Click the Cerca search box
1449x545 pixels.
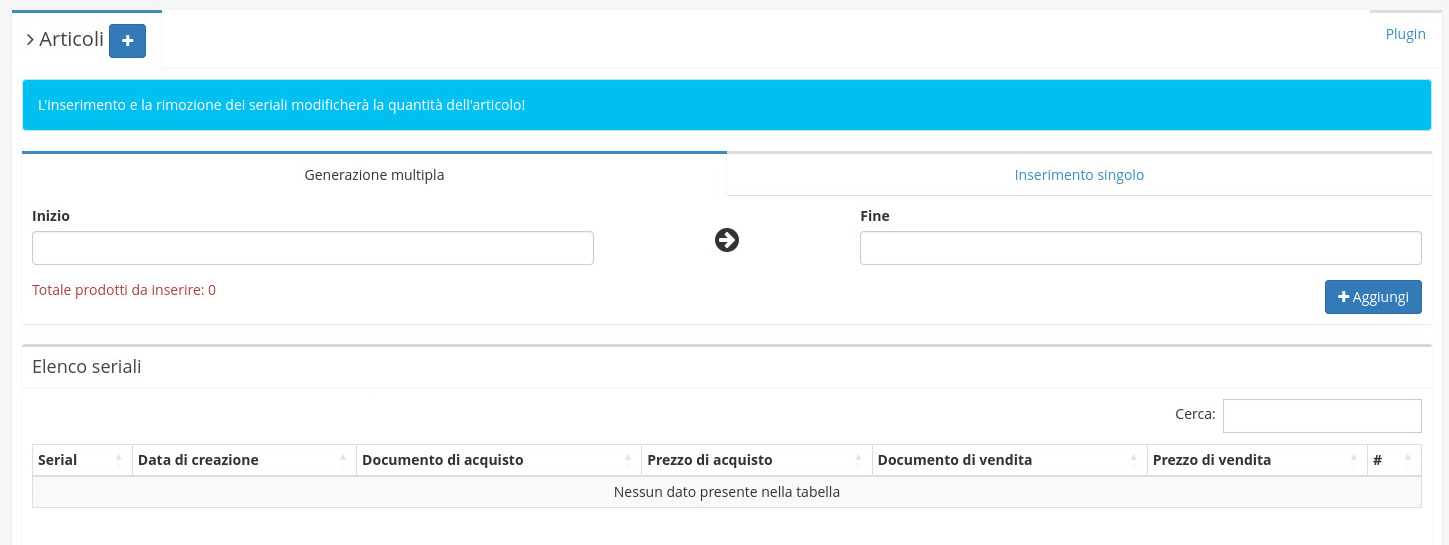(1321, 416)
